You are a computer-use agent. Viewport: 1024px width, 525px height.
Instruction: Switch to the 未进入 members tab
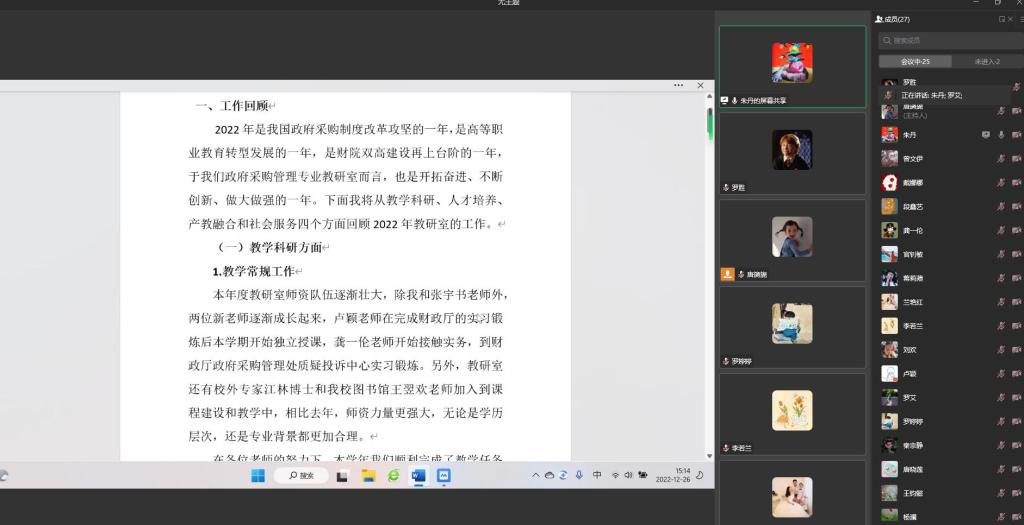click(986, 61)
